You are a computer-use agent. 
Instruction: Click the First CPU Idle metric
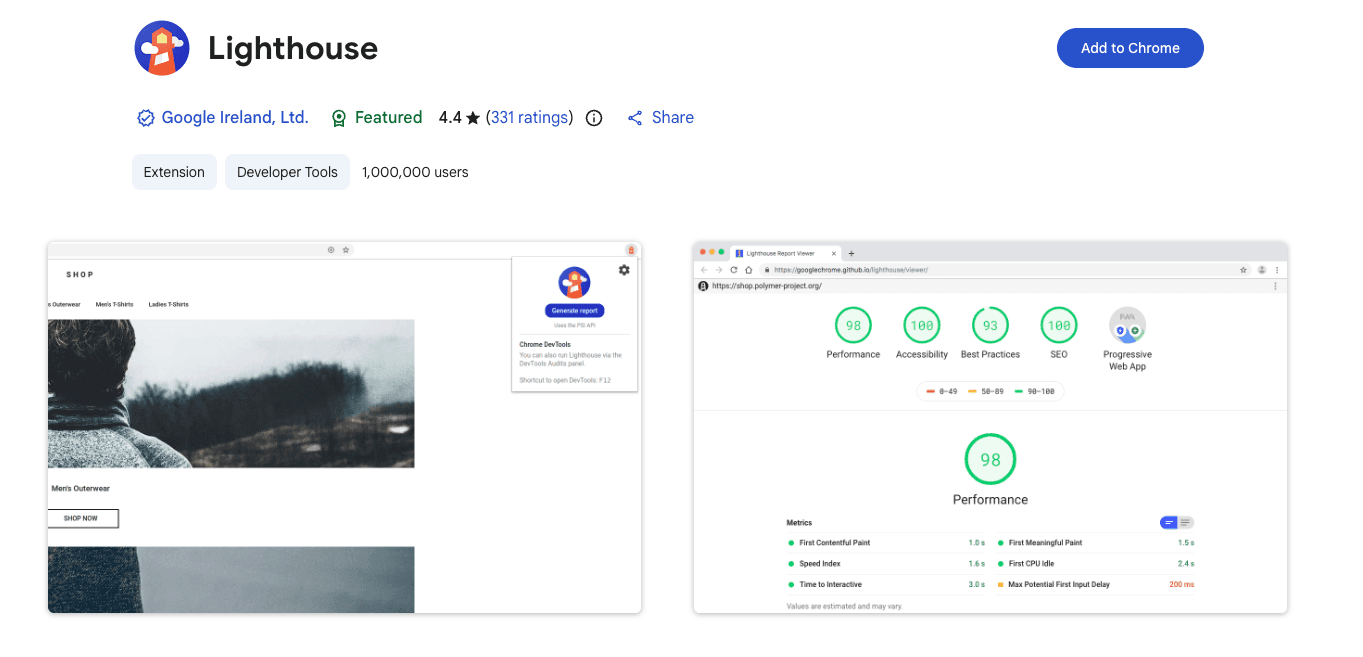[x=1096, y=564]
